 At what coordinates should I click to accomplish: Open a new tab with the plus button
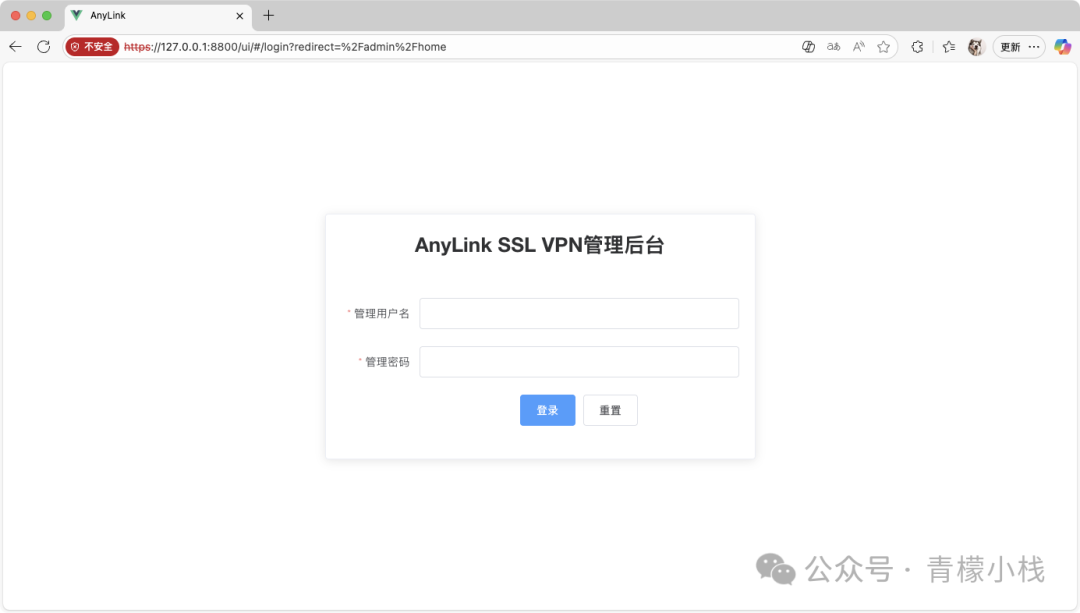(269, 15)
